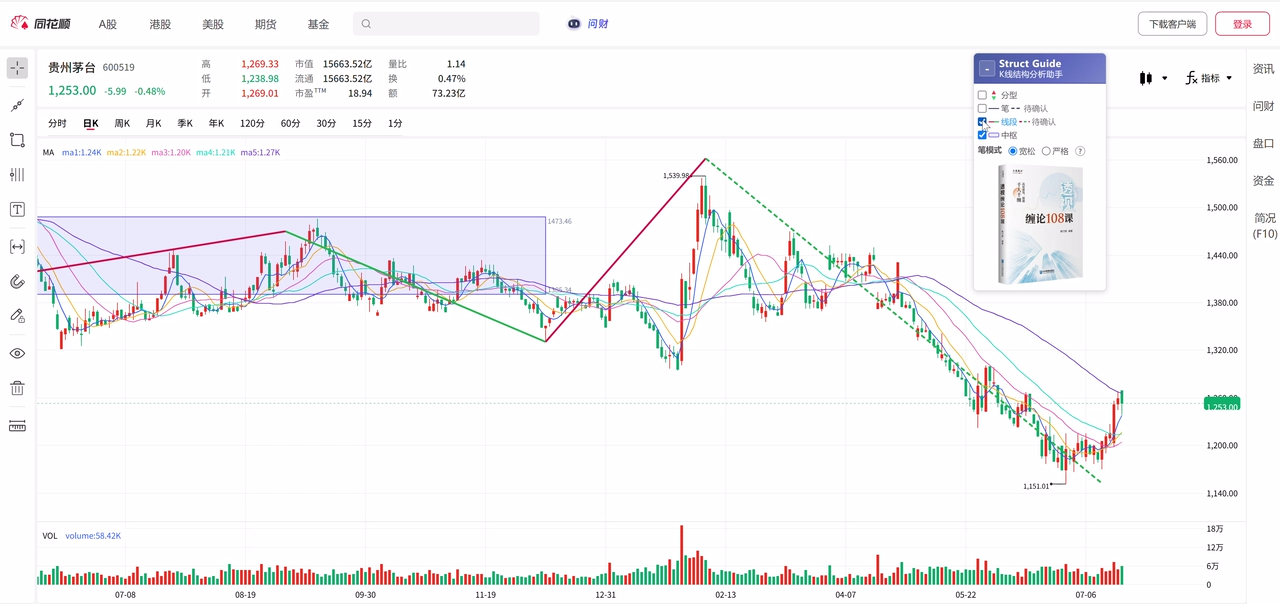Toggle drawings visibility eye icon
This screenshot has width=1280, height=604.
coord(17,353)
